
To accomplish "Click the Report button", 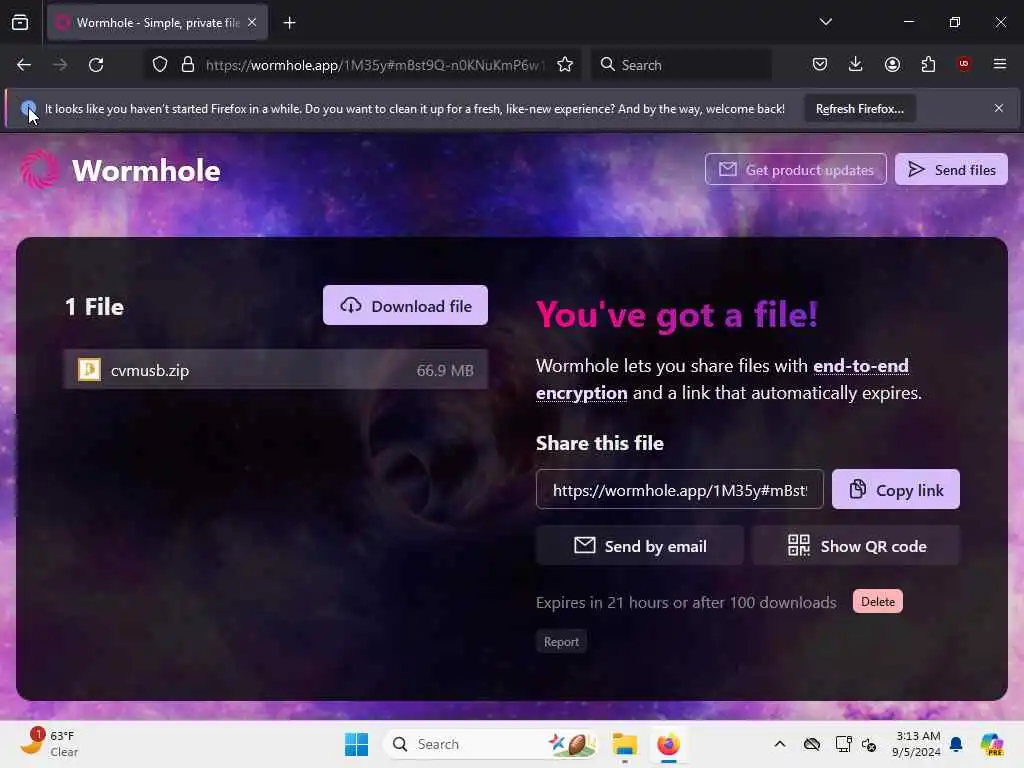I will 561,641.
